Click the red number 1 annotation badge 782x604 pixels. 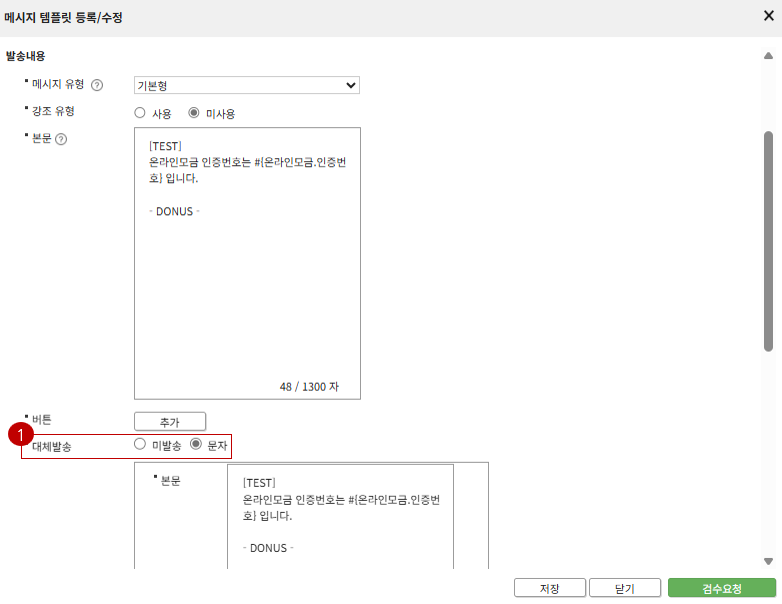(x=15, y=435)
